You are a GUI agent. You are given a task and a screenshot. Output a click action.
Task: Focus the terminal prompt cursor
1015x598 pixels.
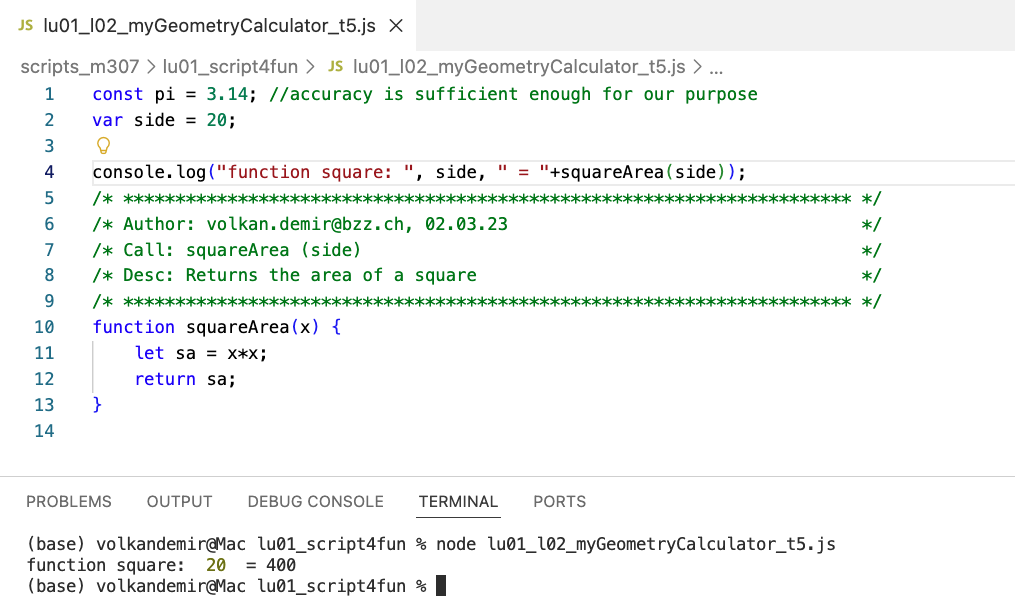[x=440, y=585]
